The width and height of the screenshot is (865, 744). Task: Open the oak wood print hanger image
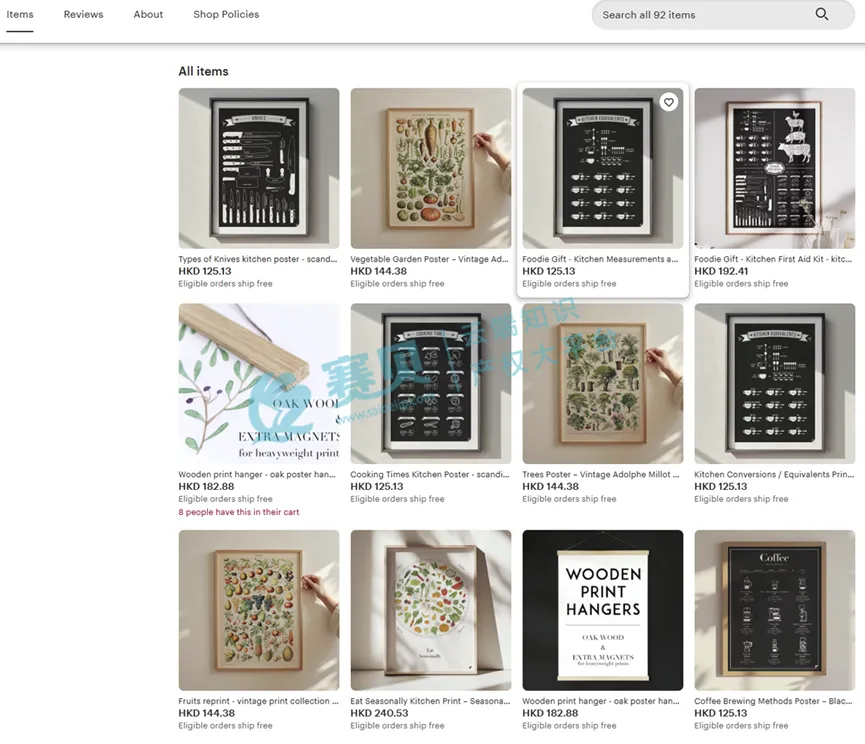click(259, 384)
